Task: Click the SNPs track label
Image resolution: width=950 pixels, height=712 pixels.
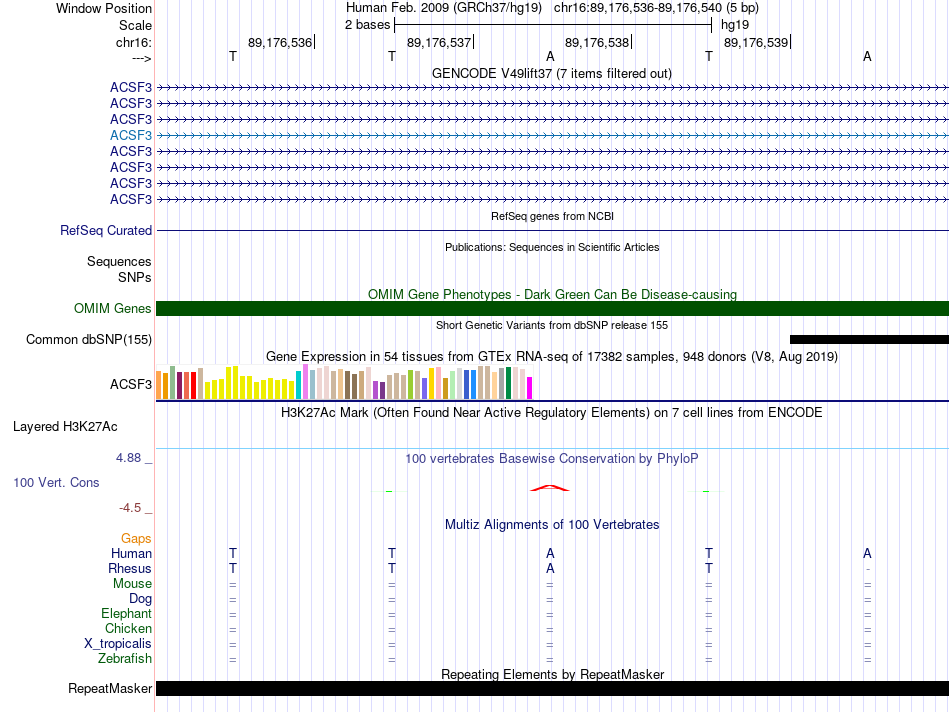Action: pos(135,277)
